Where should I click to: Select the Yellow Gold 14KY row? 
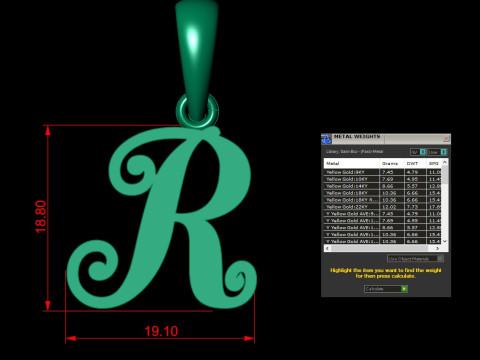point(382,186)
